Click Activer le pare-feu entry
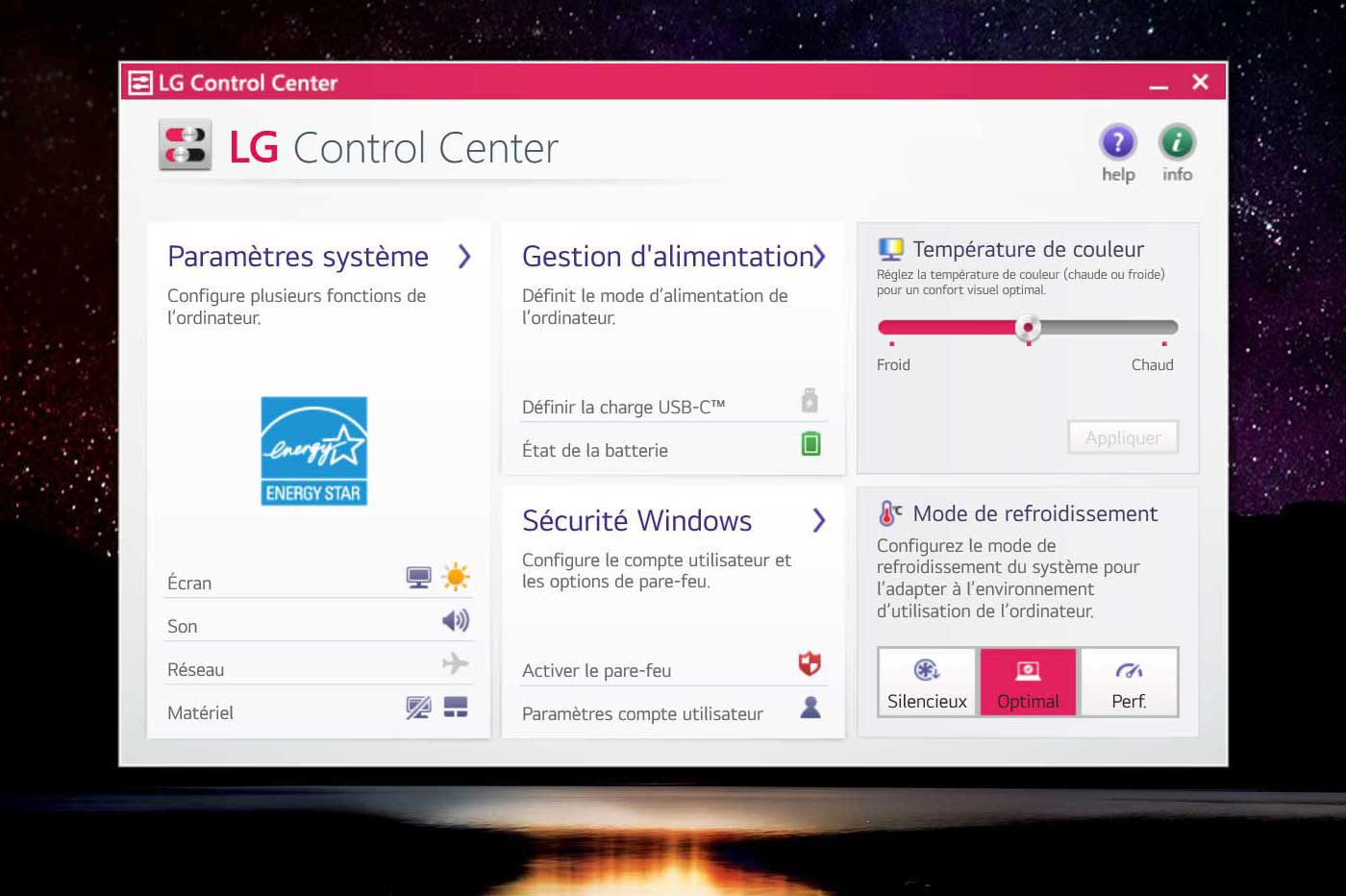The width and height of the screenshot is (1346, 896). (x=673, y=667)
